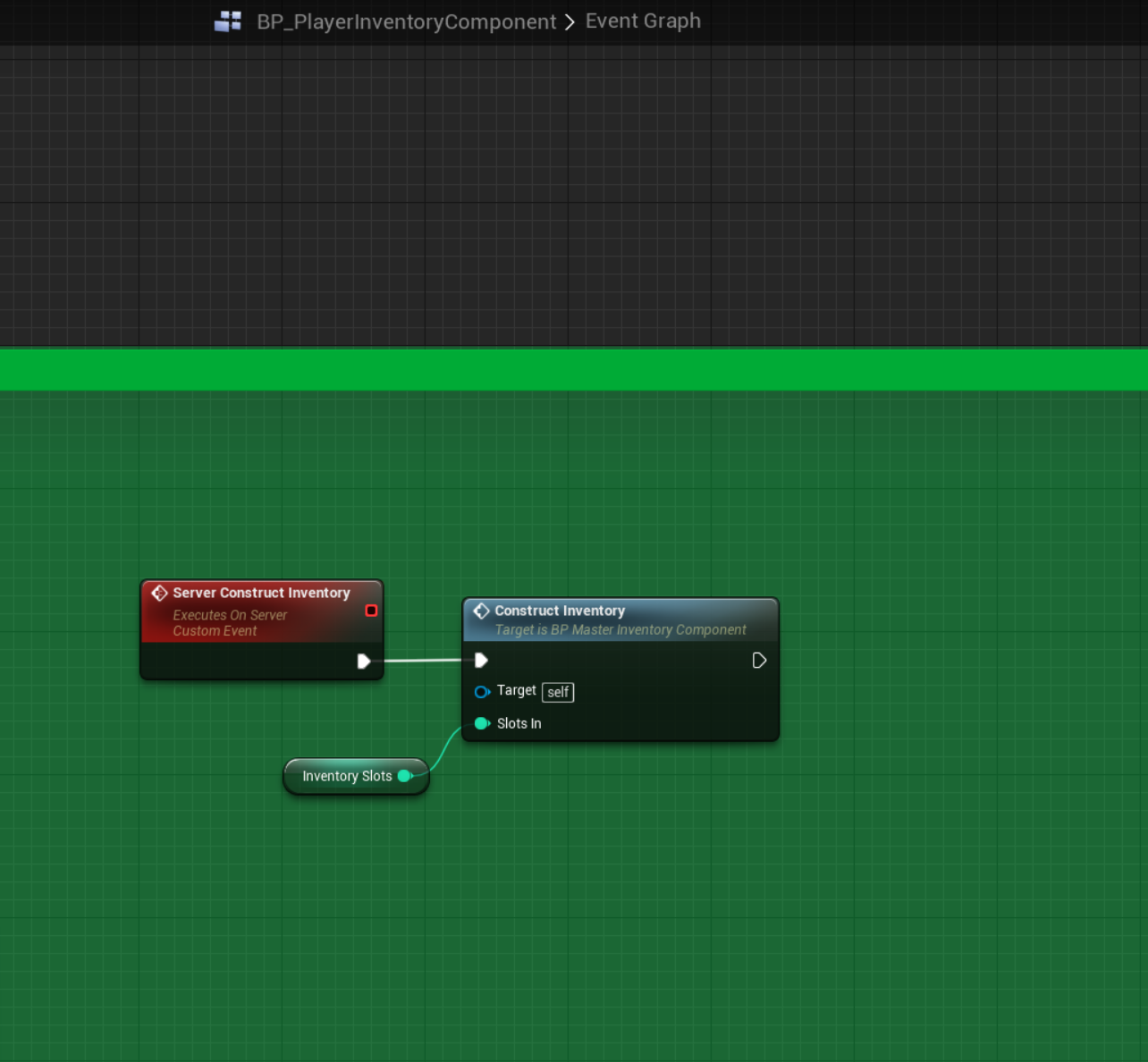This screenshot has width=1148, height=1062.
Task: Select the Server Construct Inventory node title
Action: pyautogui.click(x=261, y=593)
